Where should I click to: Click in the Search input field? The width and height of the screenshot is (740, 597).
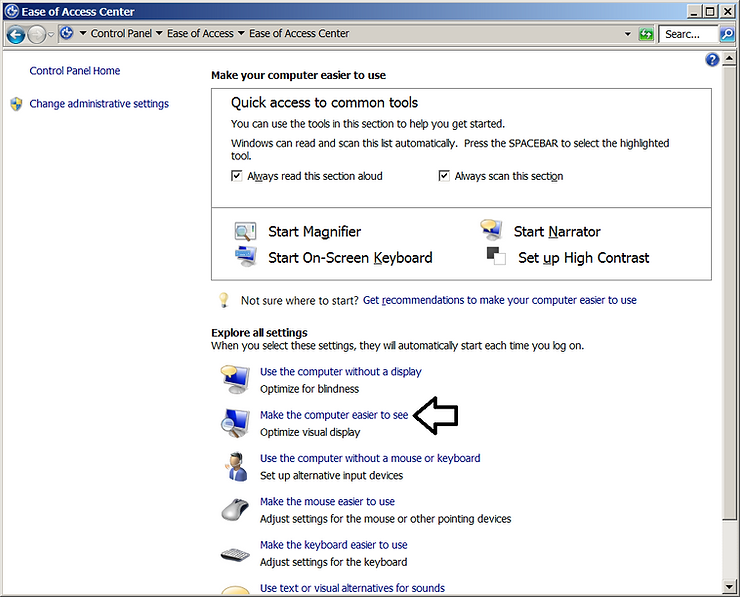click(688, 34)
